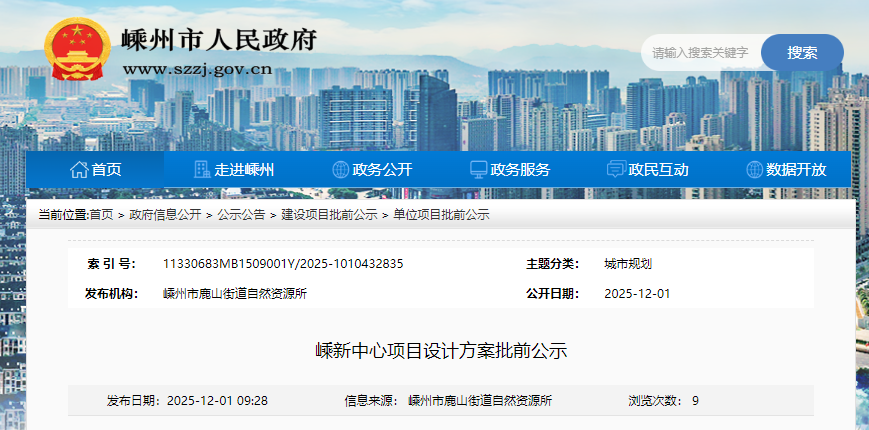Image resolution: width=869 pixels, height=430 pixels.
Task: Focus the 请输入搜索关键字 search field
Action: pos(701,53)
